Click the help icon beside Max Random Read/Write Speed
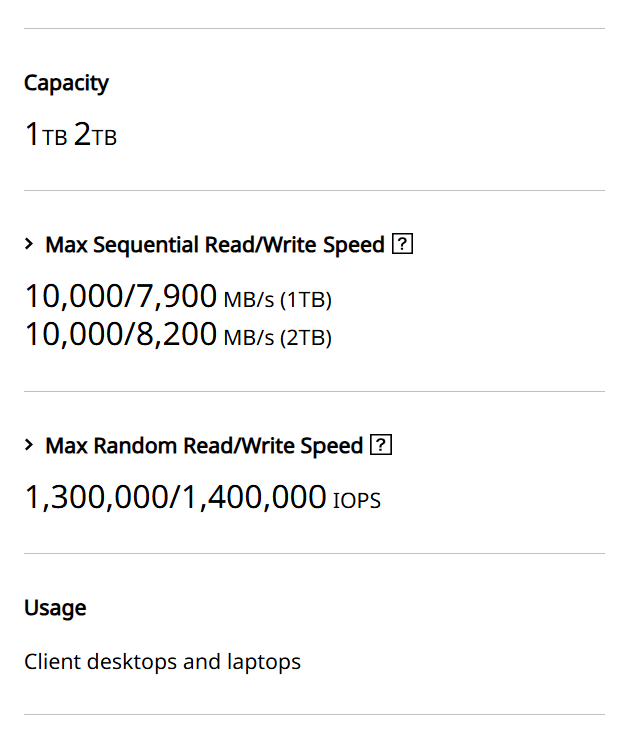 pyautogui.click(x=381, y=446)
